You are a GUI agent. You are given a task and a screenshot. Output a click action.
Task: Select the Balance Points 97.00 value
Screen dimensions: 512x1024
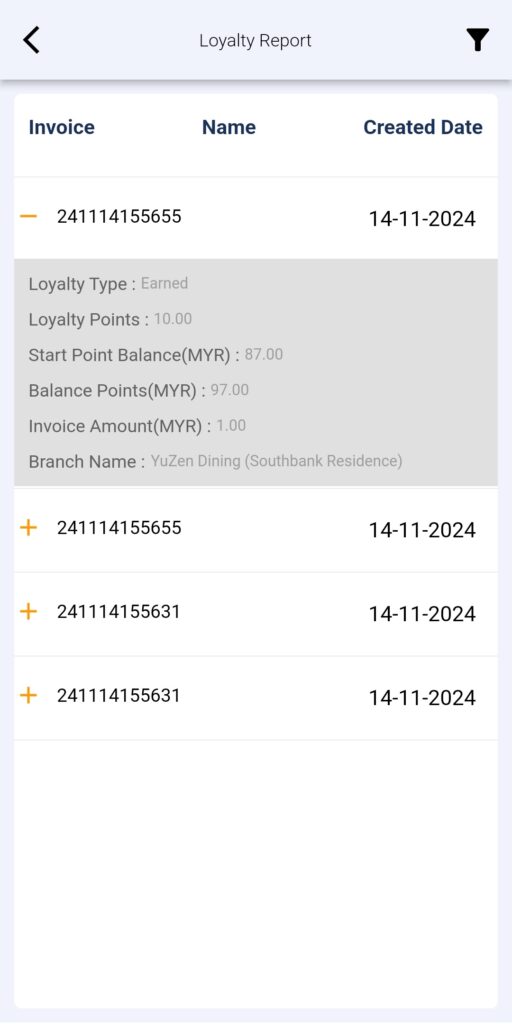pyautogui.click(x=230, y=390)
